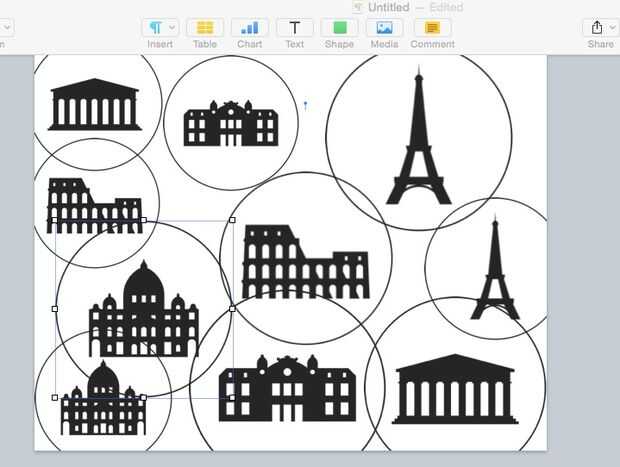This screenshot has height=467, width=620.
Task: Select the large domed basilica silhouette
Action: tap(144, 308)
